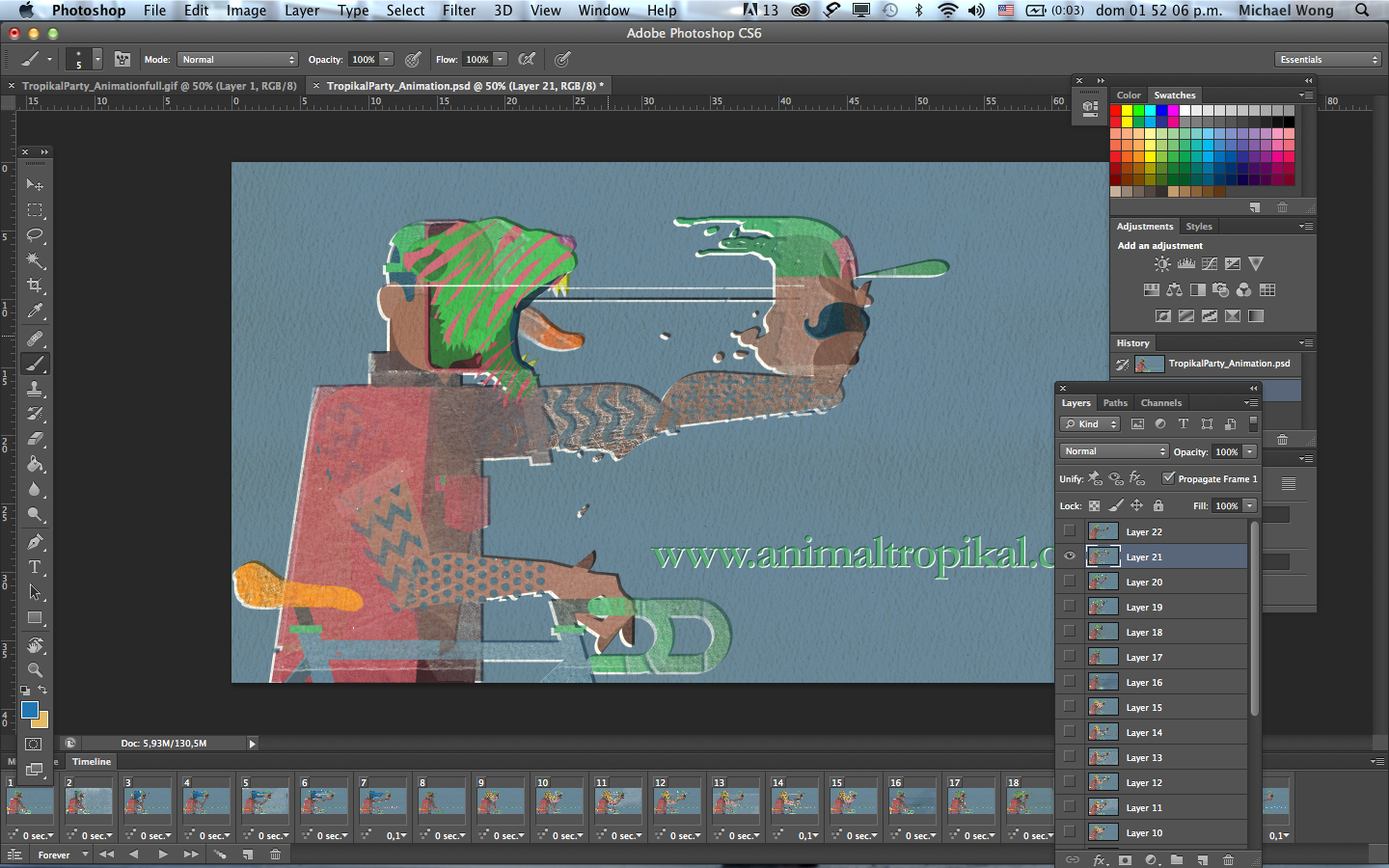The image size is (1389, 868).
Task: Select the Zoom tool in toolbox
Action: click(x=35, y=670)
